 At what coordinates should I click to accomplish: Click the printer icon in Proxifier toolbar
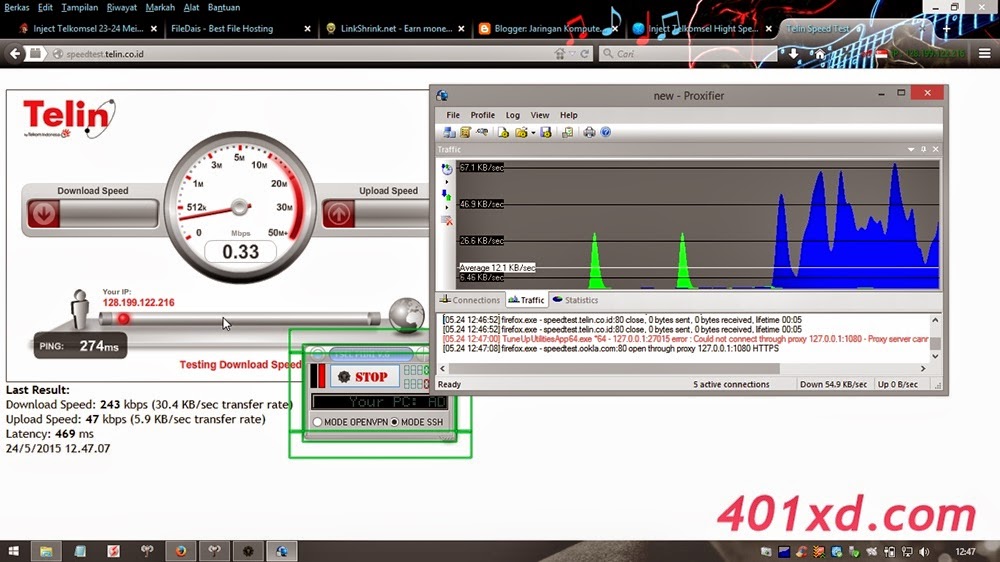tap(589, 132)
